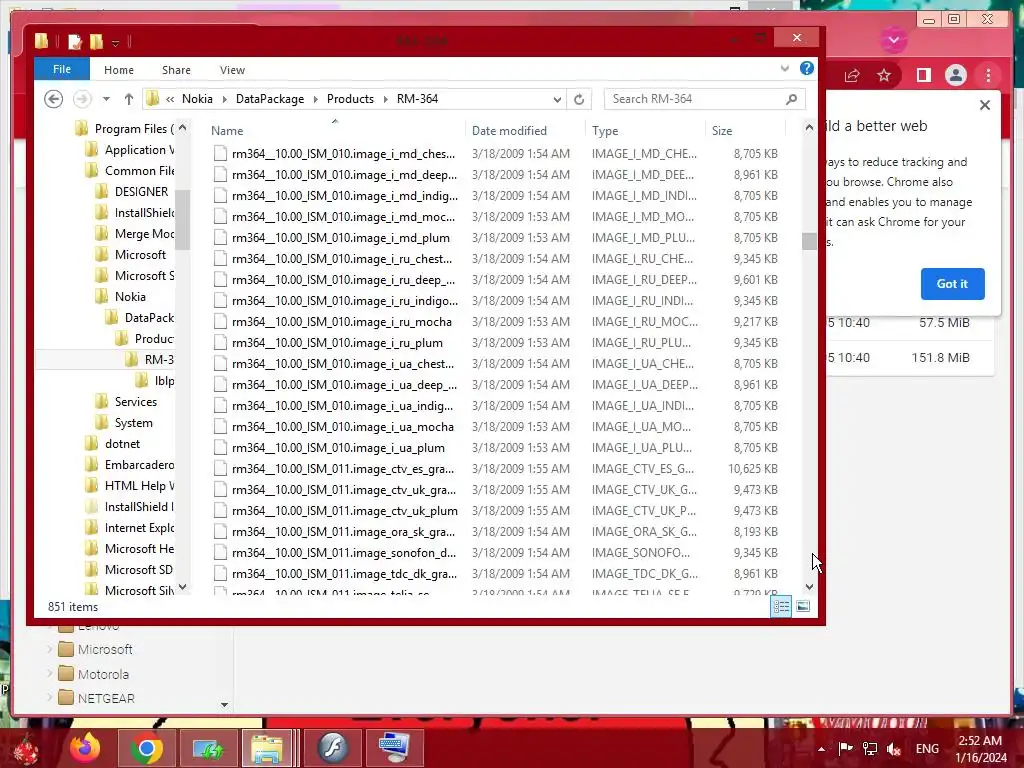Screen dimensions: 1024x768
Task: Open Firefox from the taskbar
Action: 85,748
